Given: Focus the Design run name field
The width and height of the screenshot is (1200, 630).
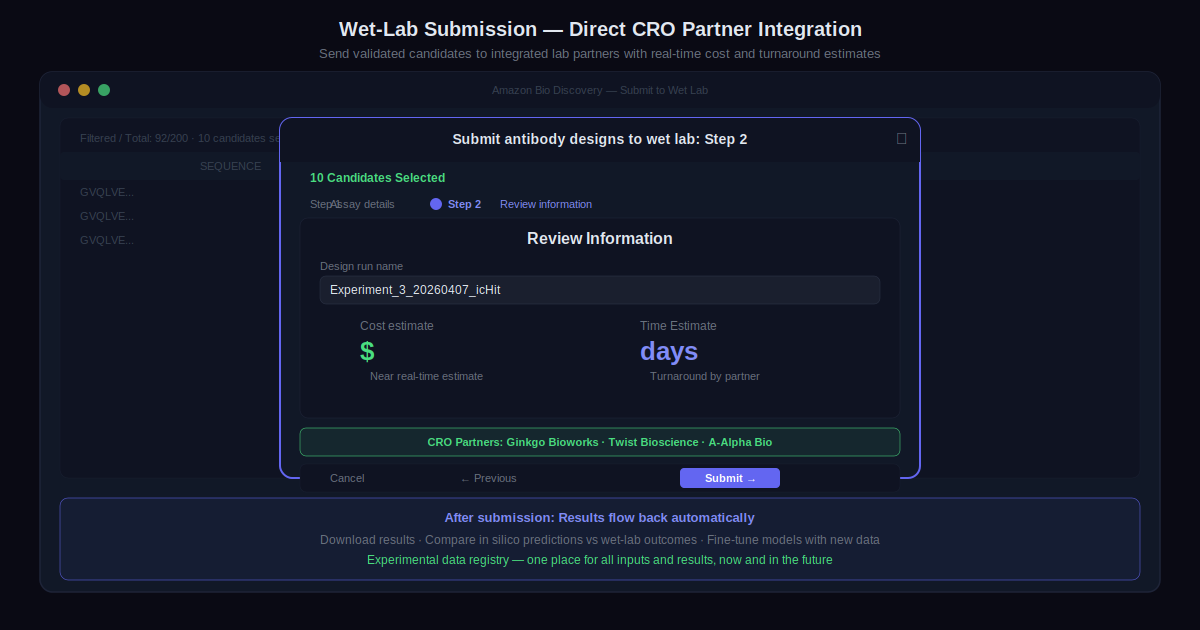Looking at the screenshot, I should click(x=600, y=290).
